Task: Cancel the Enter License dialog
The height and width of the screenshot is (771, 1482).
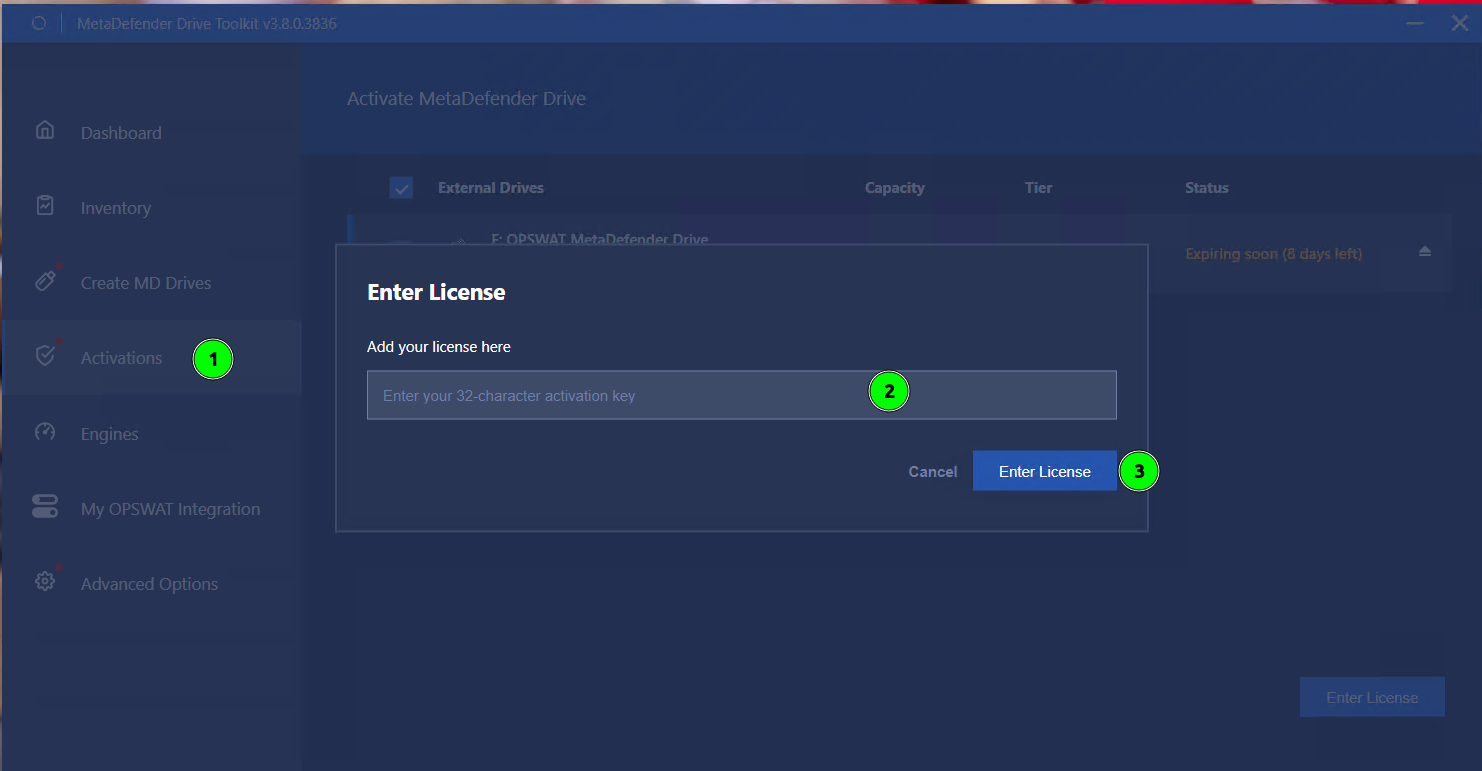Action: (932, 471)
